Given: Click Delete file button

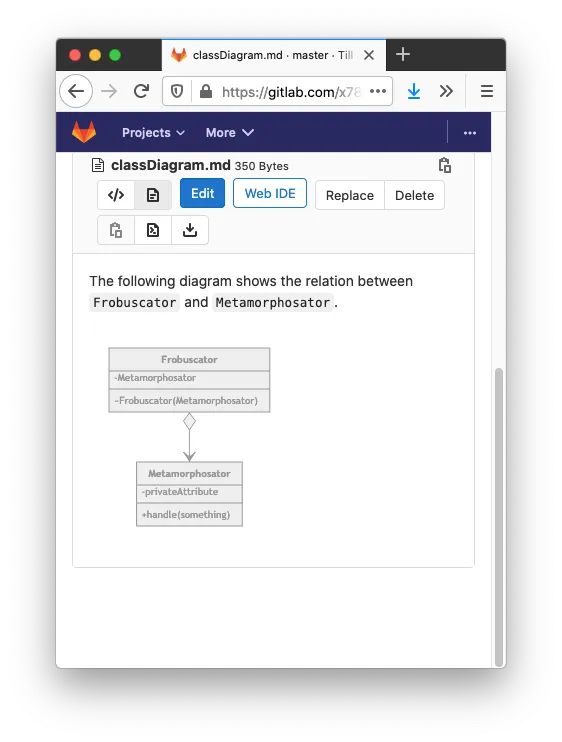Looking at the screenshot, I should 414,195.
